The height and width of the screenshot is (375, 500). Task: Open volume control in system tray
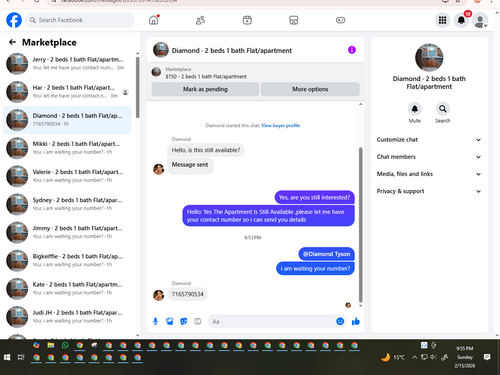click(x=433, y=357)
